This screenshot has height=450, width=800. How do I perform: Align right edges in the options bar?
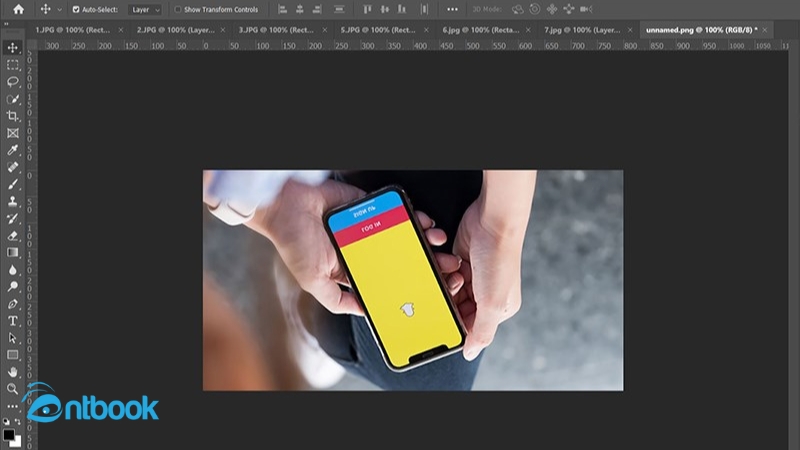(x=317, y=9)
